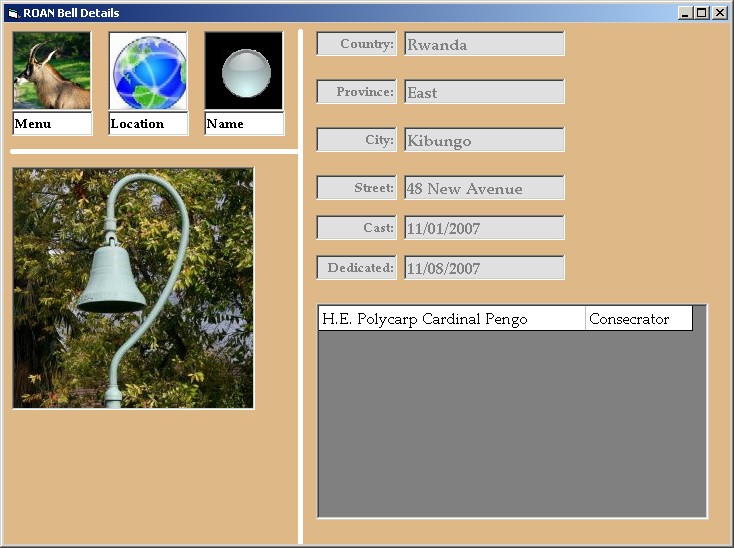Click the Consecrator cell in the grid
The width and height of the screenshot is (734, 548).
[638, 319]
